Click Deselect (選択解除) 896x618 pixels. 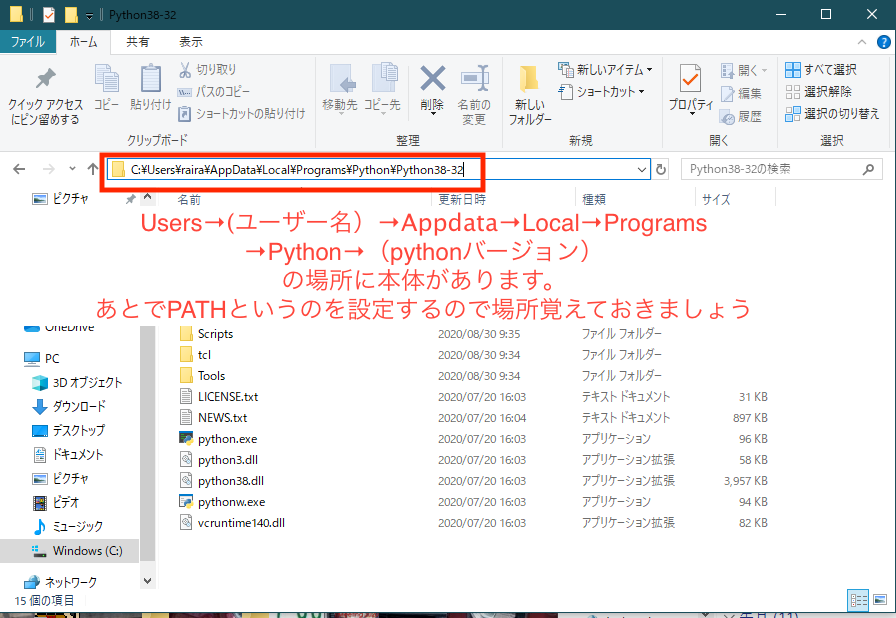coord(818,91)
